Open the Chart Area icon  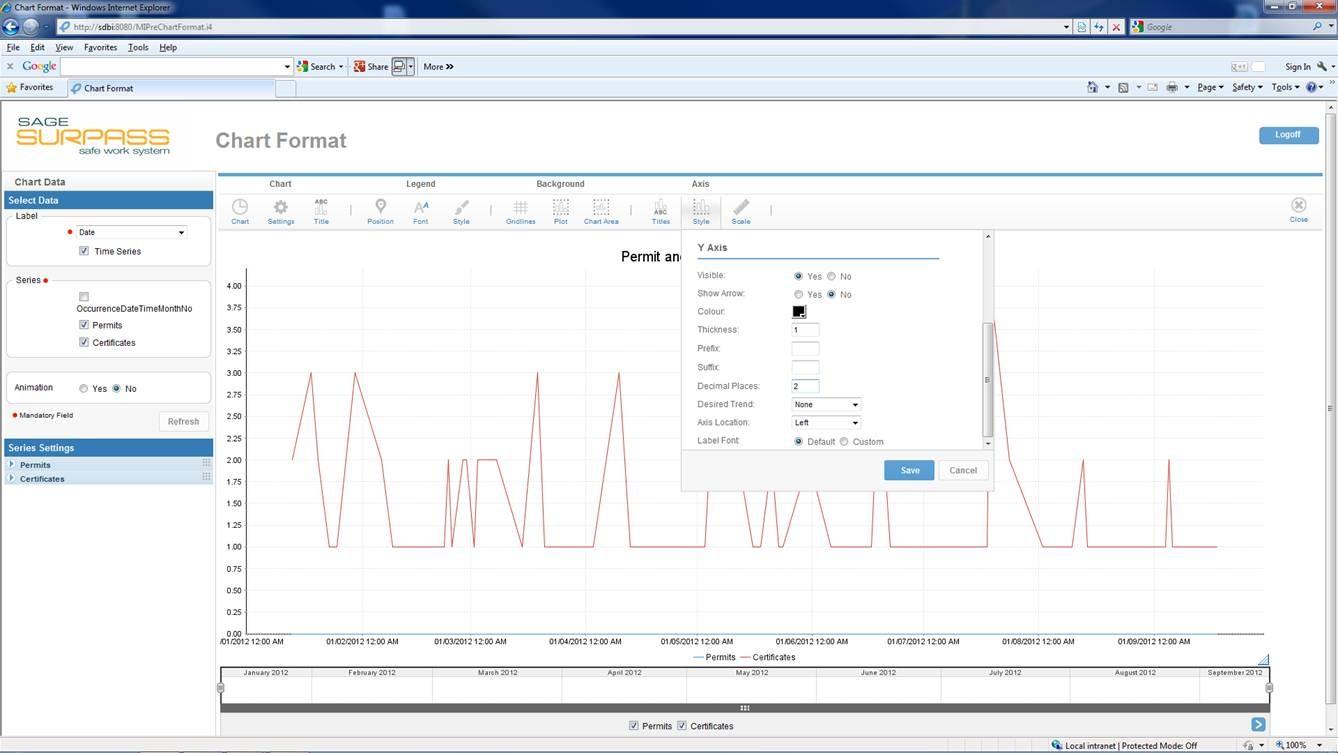point(601,210)
